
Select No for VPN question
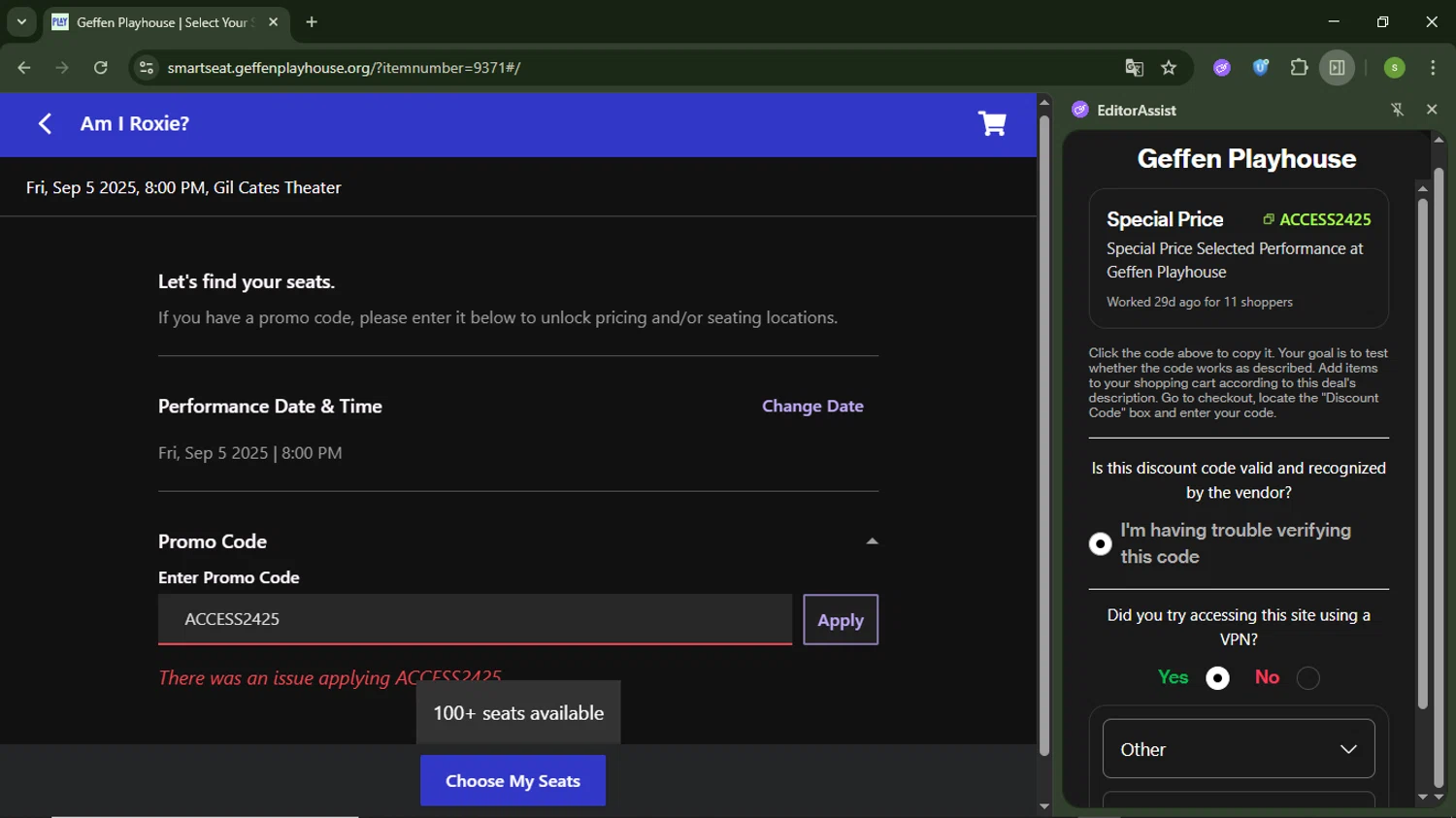click(1308, 678)
